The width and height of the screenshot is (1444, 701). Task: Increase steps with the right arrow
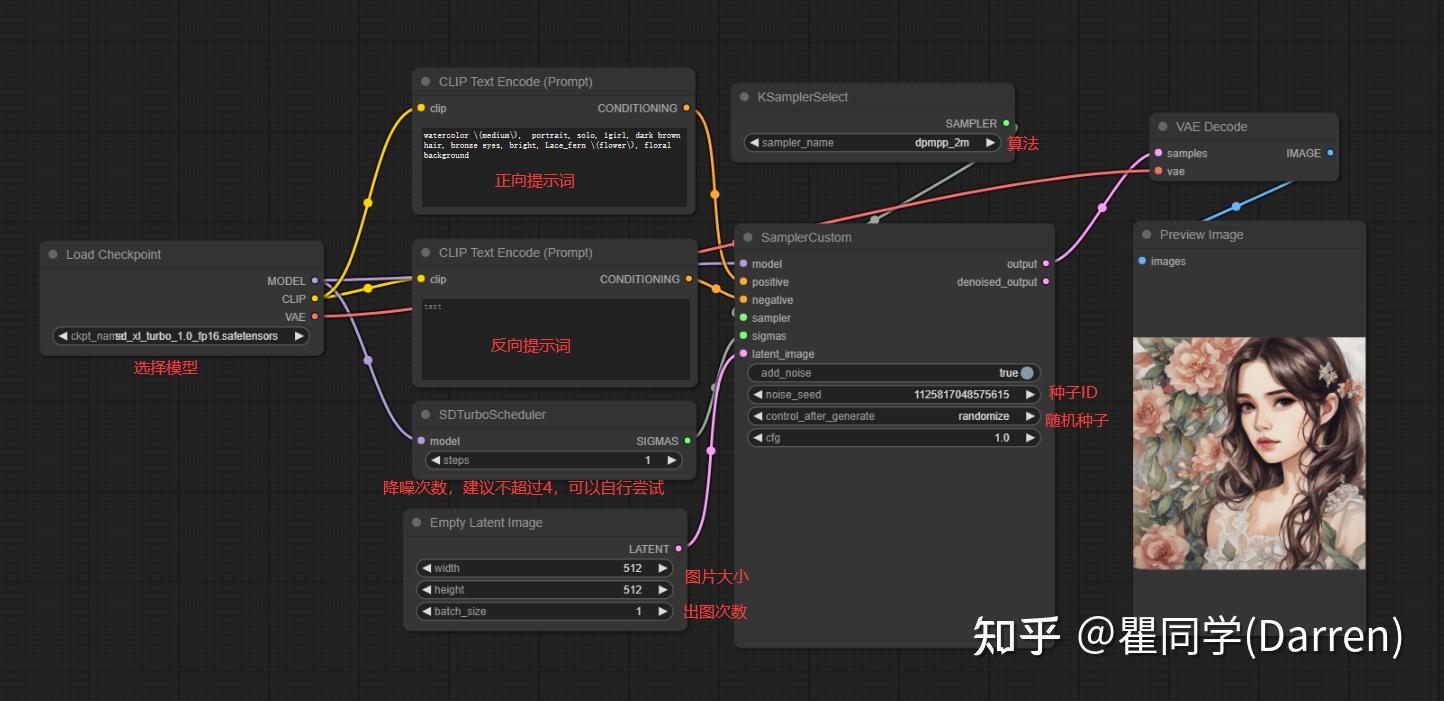(x=672, y=461)
